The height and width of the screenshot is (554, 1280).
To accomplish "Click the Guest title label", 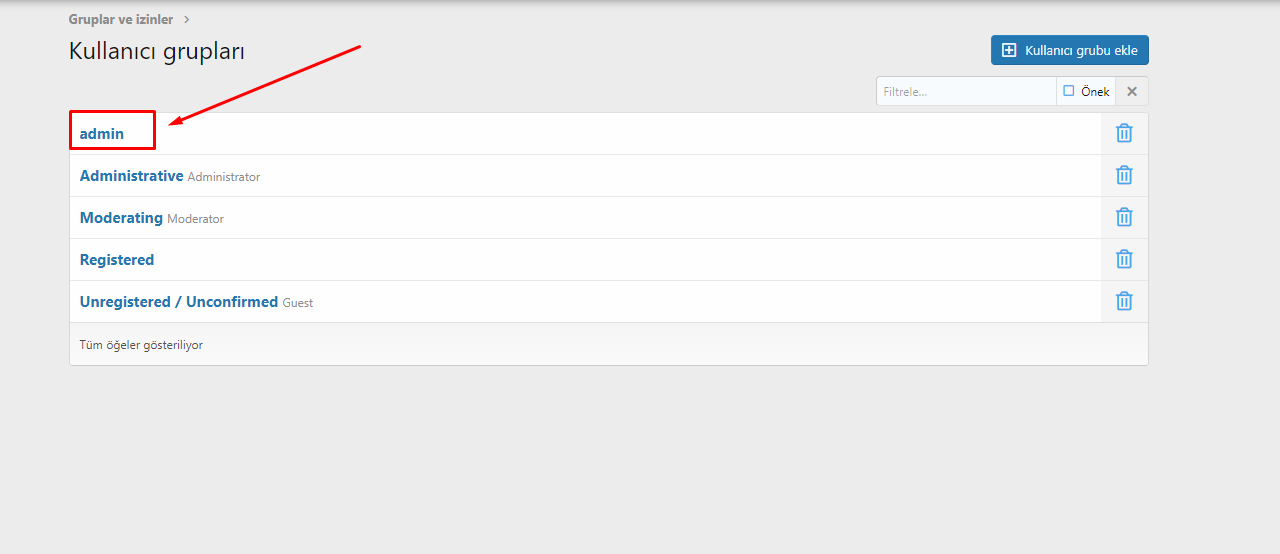I will 298,303.
